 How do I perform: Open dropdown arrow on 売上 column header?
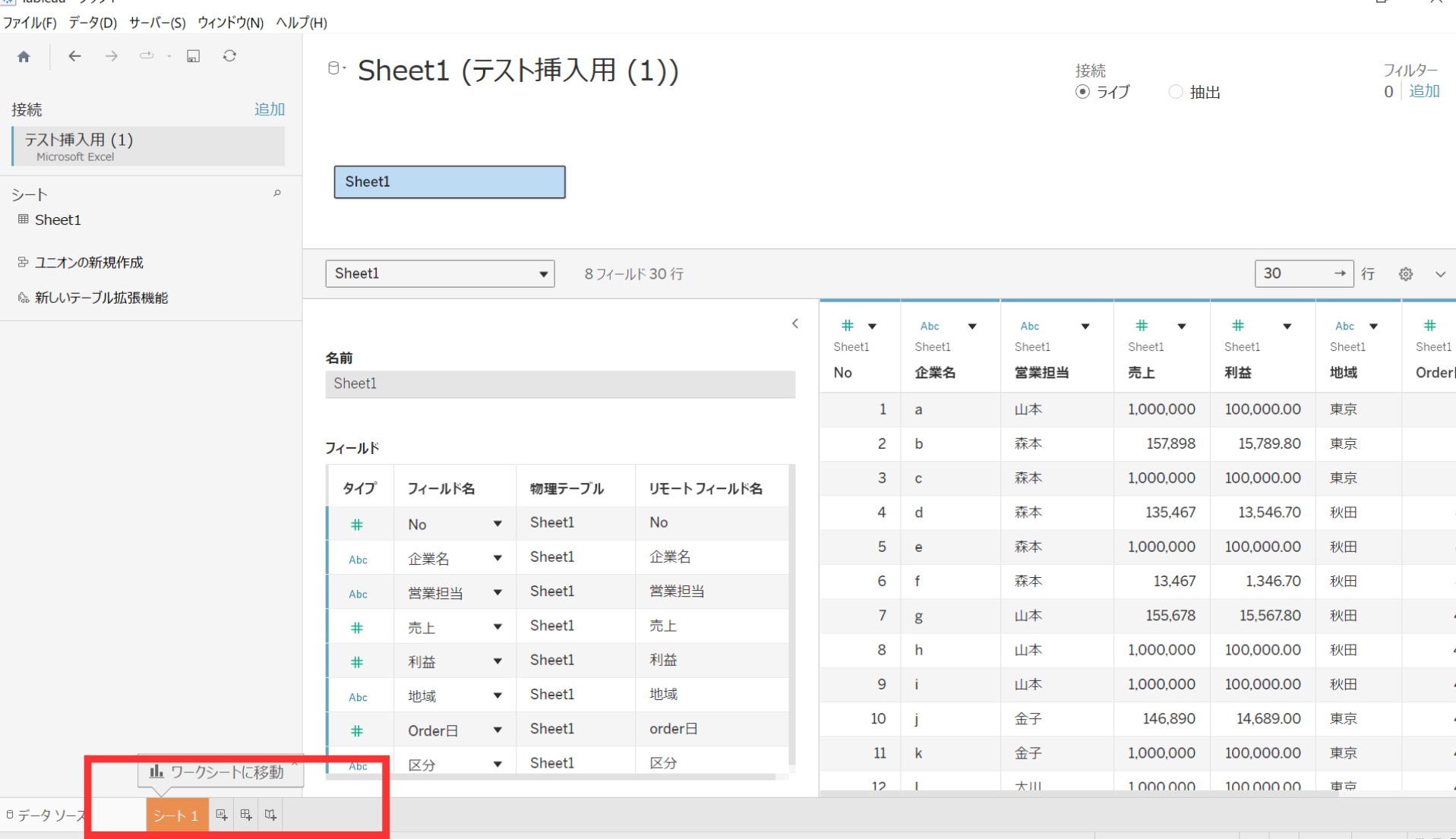[x=1181, y=326]
